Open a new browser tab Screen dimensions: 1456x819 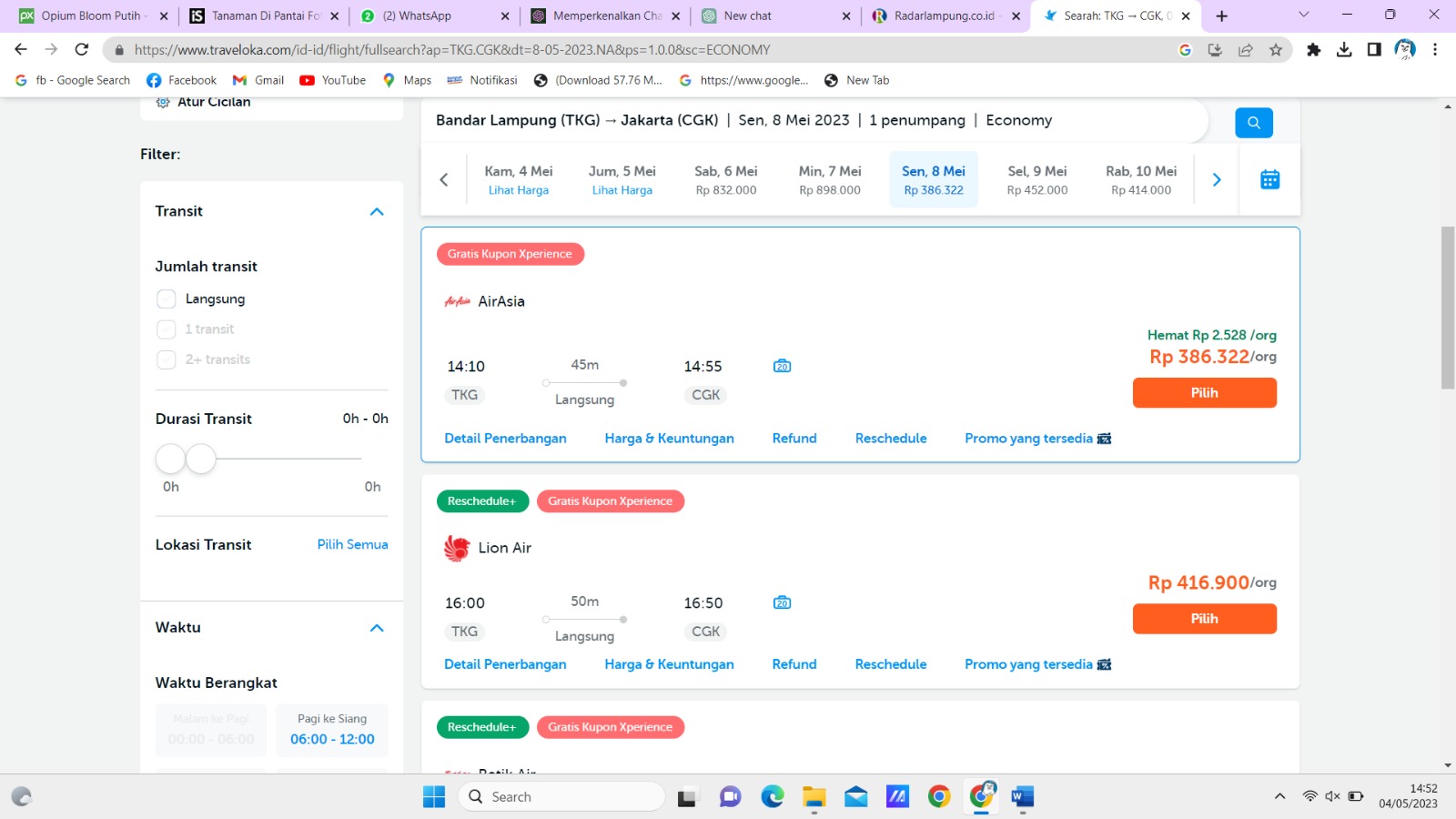click(1221, 15)
